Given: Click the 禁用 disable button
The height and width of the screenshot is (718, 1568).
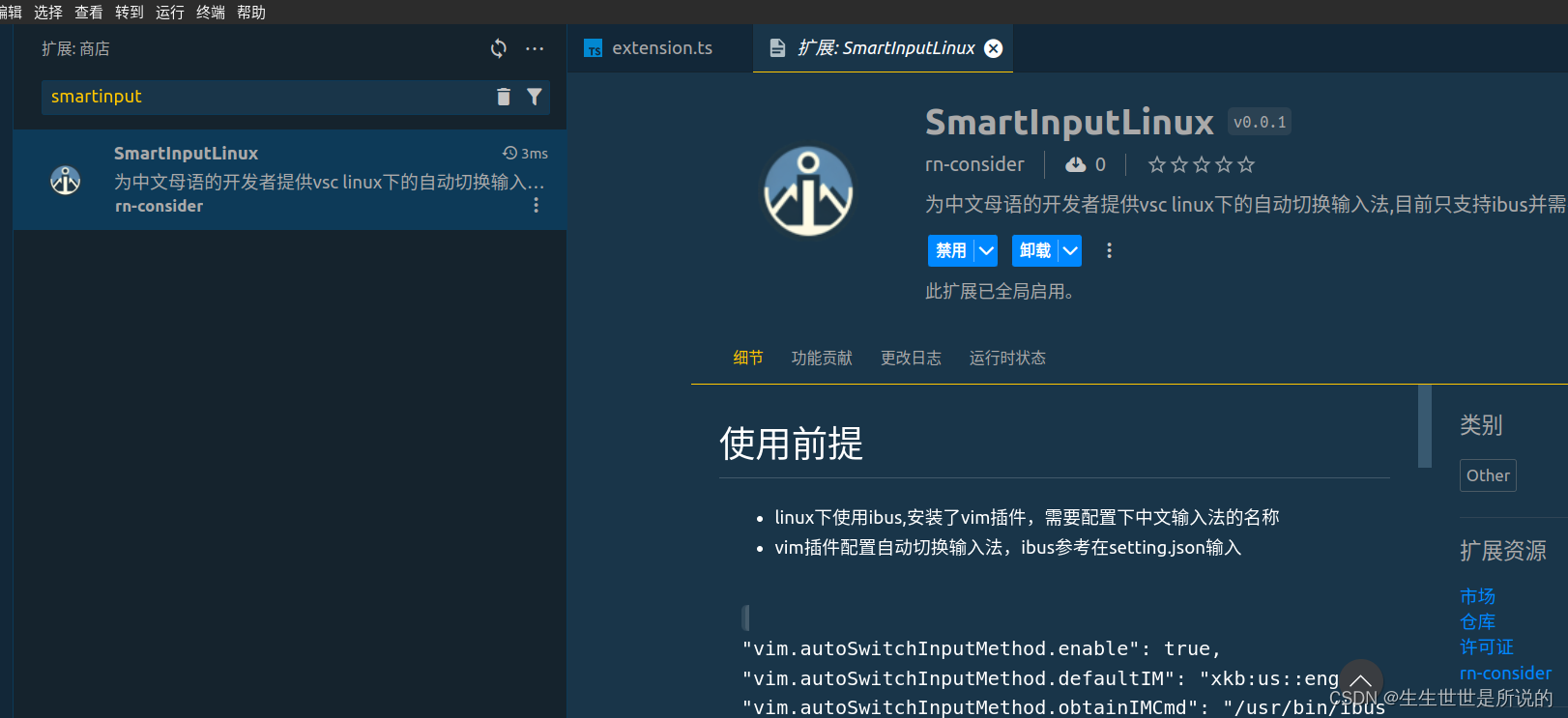Looking at the screenshot, I should pos(951,250).
